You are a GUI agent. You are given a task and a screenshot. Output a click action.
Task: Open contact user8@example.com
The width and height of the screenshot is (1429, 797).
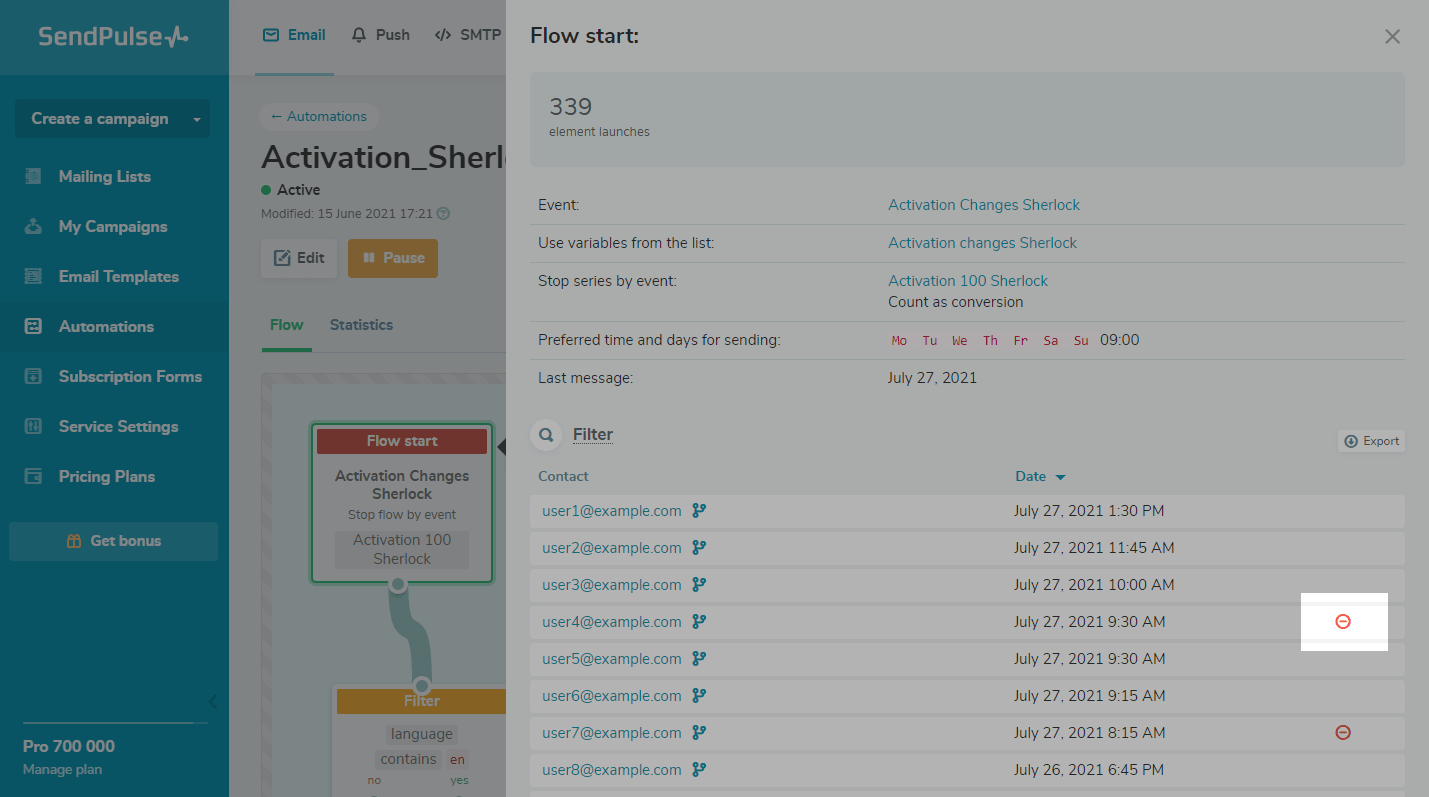coord(612,770)
